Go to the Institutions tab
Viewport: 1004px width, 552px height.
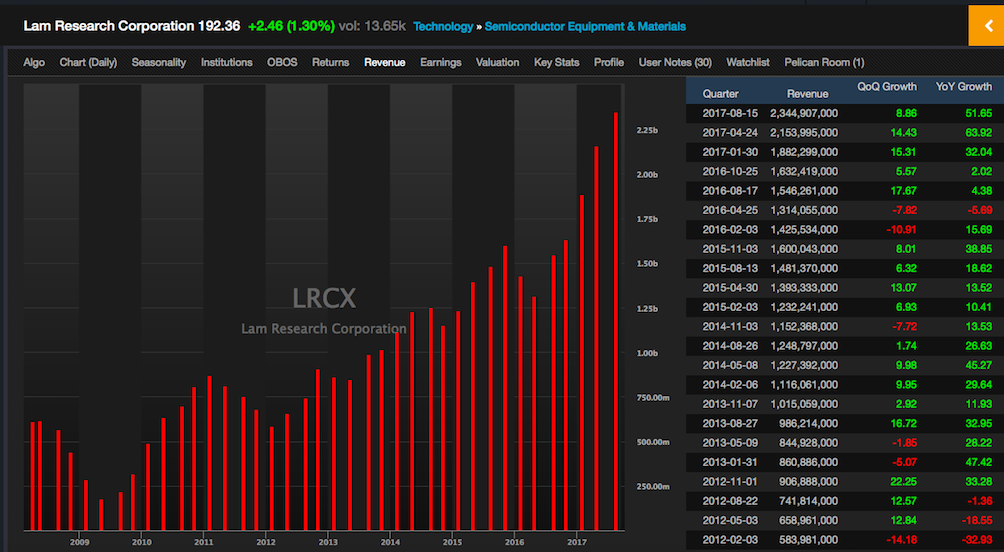click(227, 62)
